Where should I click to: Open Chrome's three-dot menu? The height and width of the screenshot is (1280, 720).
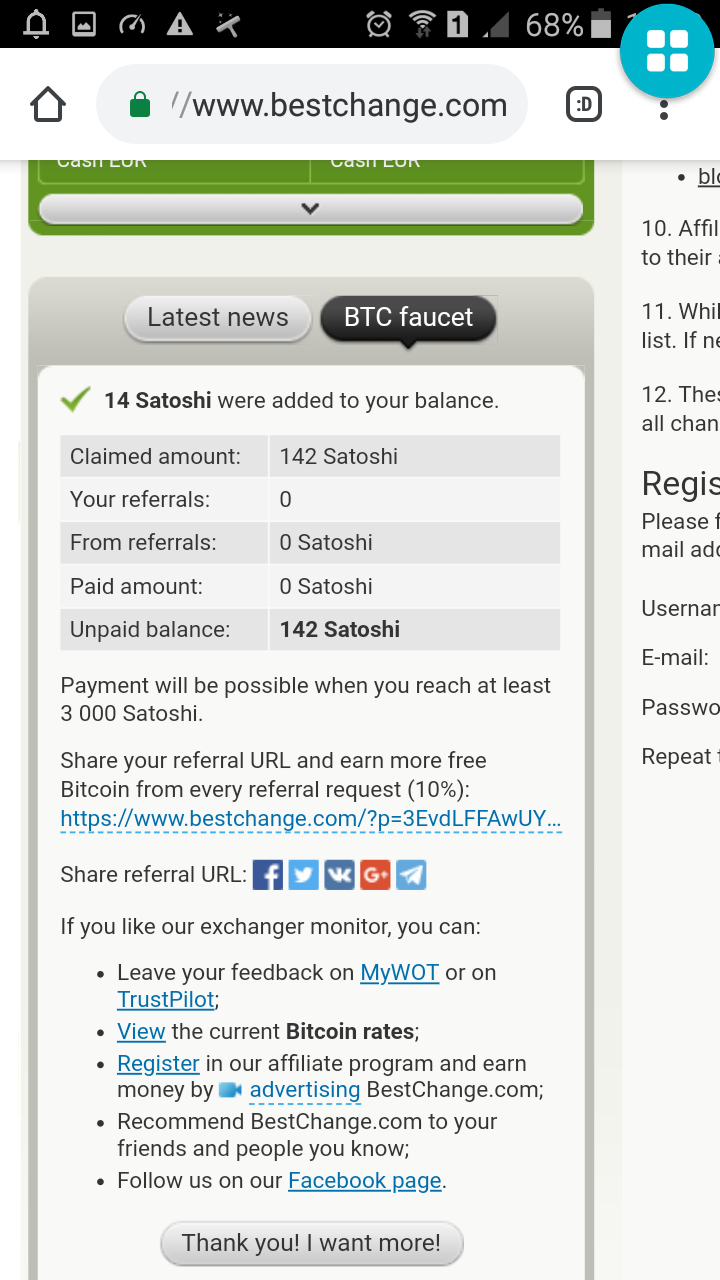pyautogui.click(x=664, y=106)
